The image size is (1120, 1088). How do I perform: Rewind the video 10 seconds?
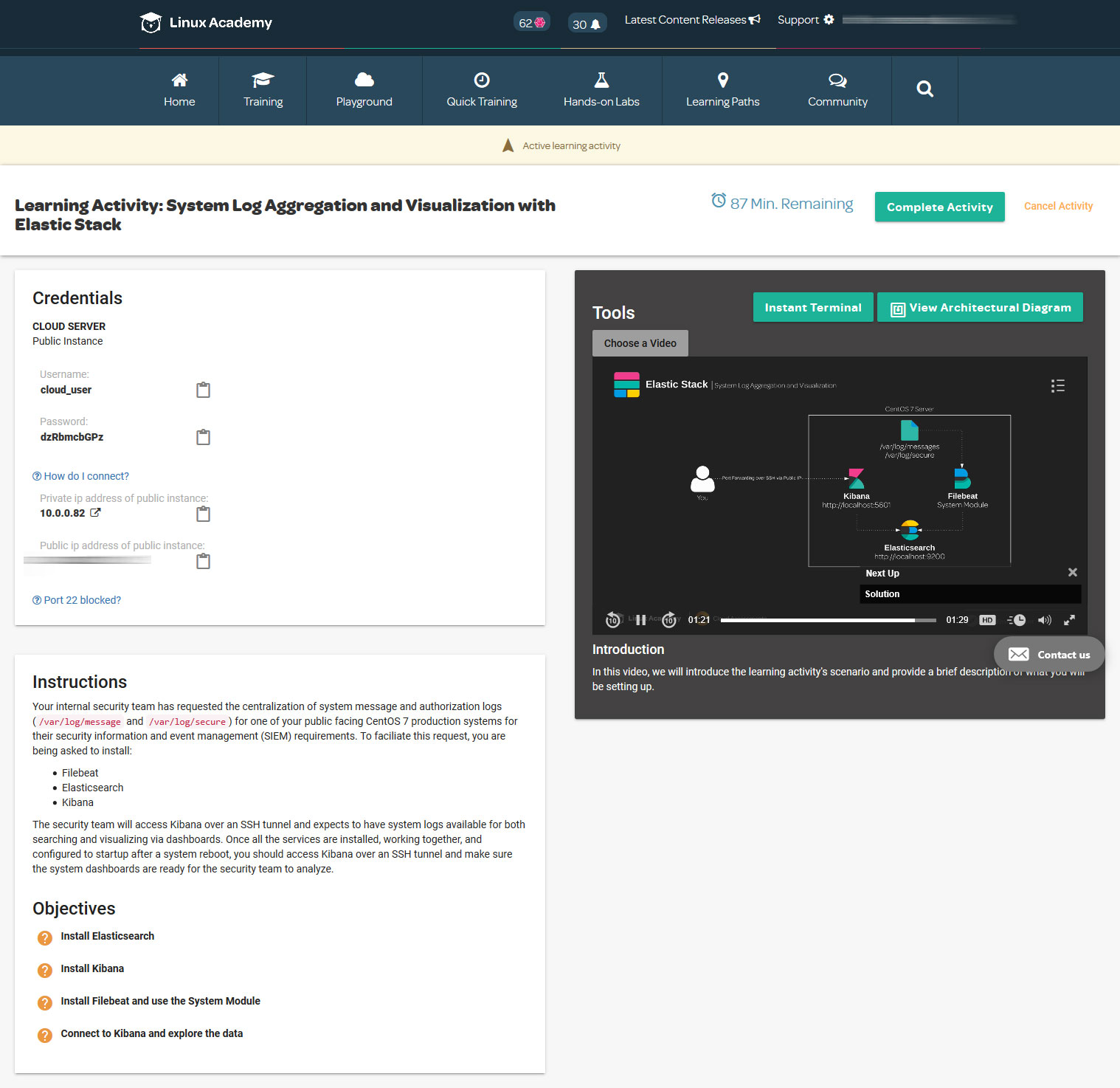(x=612, y=620)
